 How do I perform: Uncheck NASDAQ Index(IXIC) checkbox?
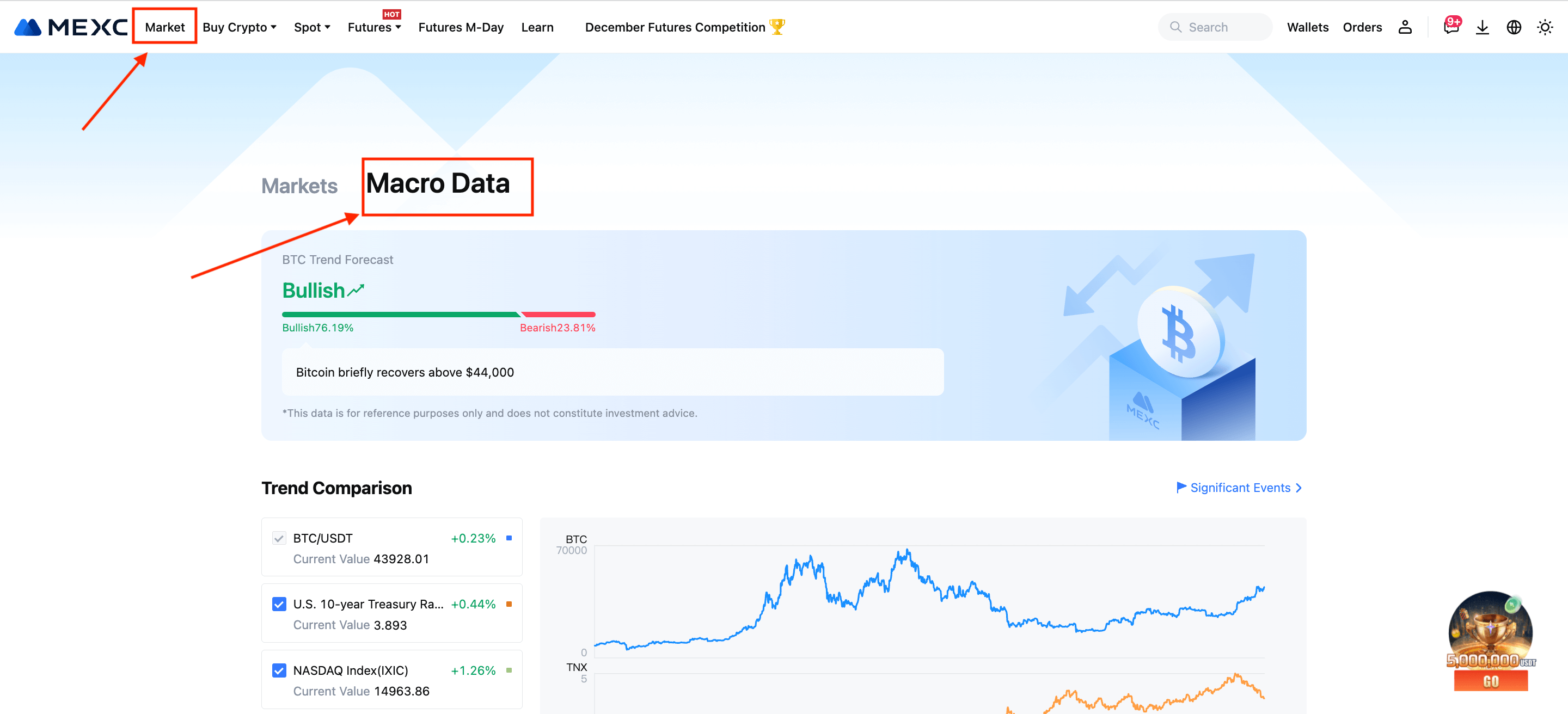pyautogui.click(x=279, y=670)
